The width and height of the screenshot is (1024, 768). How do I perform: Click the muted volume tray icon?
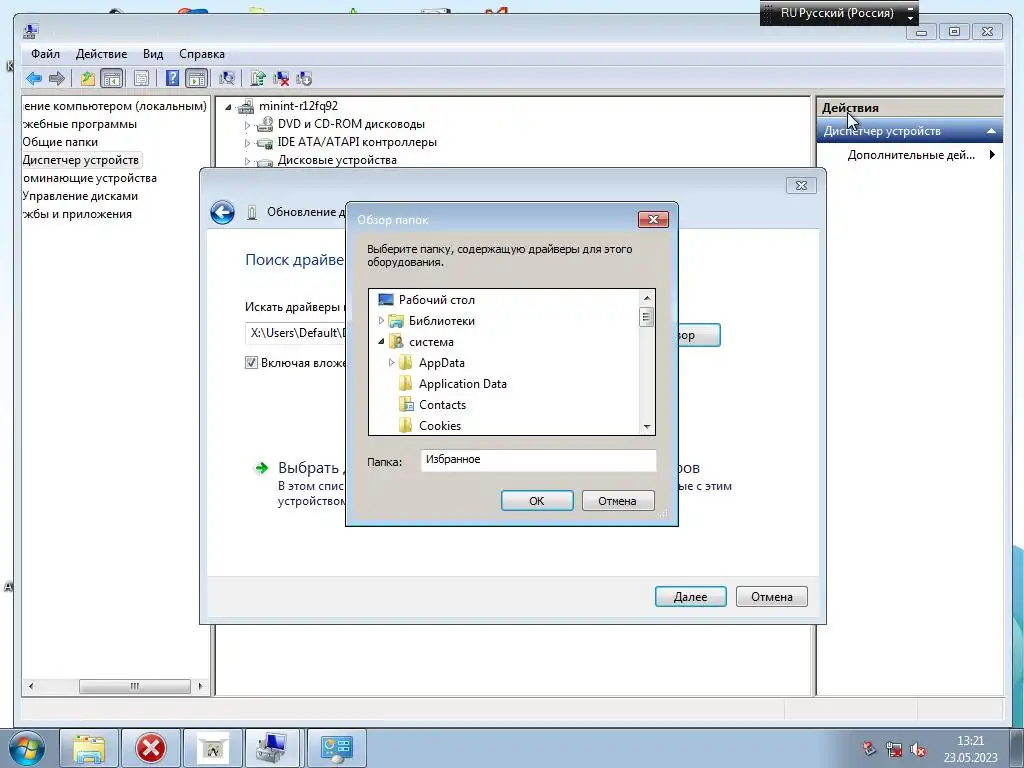[918, 749]
